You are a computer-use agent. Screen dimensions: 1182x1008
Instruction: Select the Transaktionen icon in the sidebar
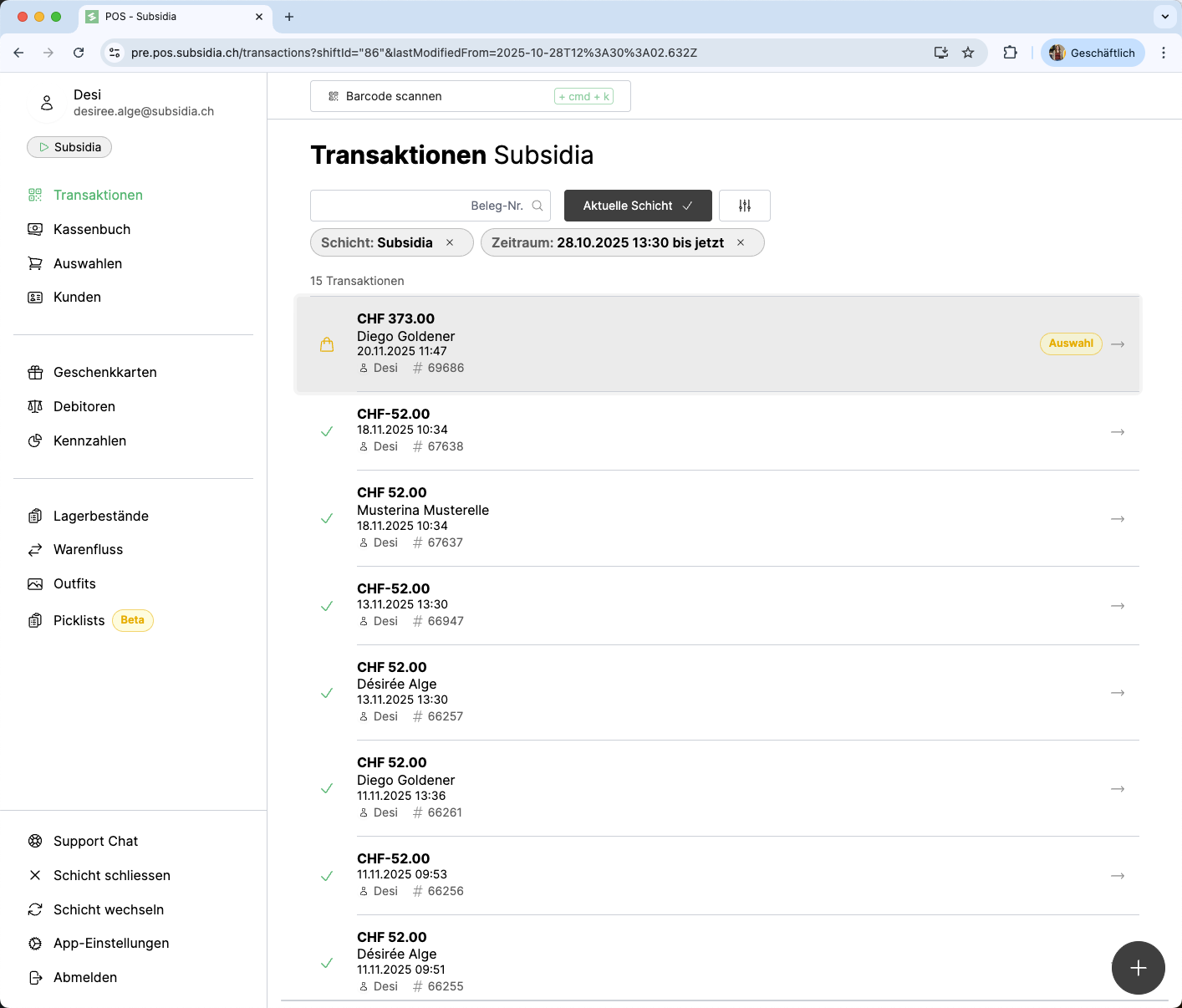coord(35,194)
